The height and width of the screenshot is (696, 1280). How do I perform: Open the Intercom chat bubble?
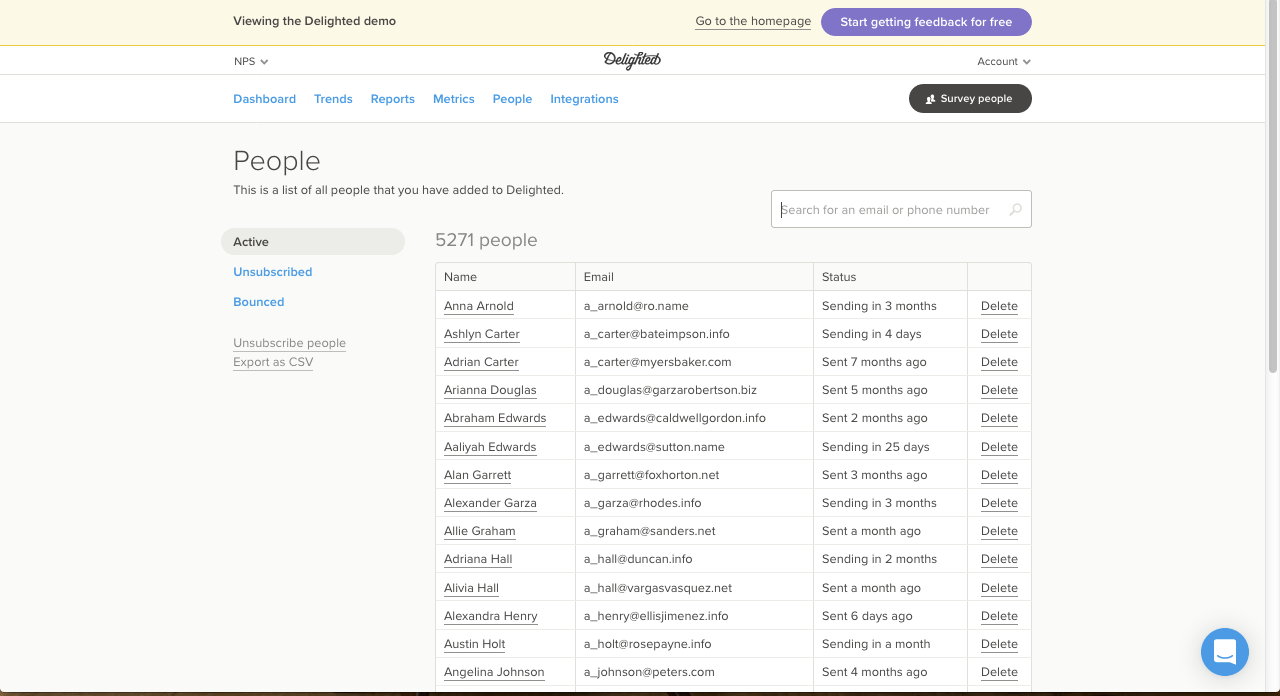tap(1225, 652)
